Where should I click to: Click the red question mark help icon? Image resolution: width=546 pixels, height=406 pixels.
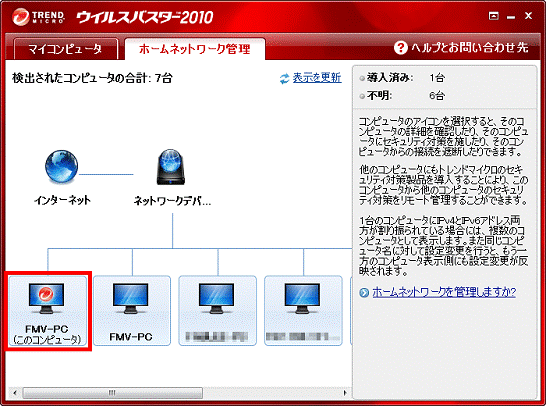pos(400,48)
